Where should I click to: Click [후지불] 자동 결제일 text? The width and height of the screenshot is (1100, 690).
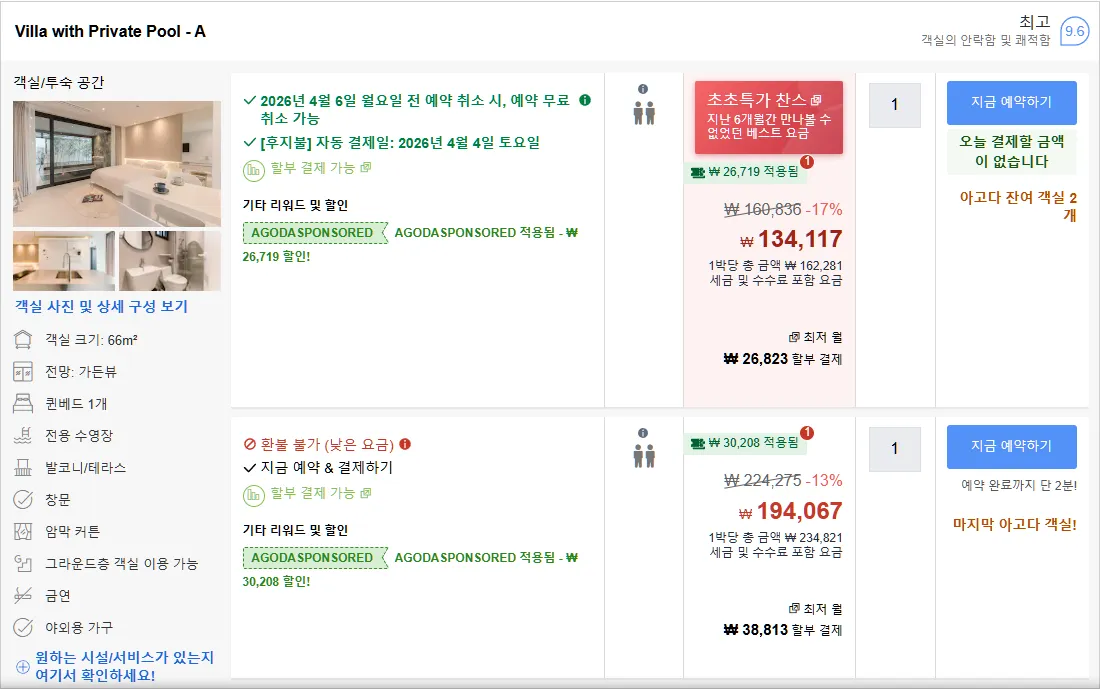[x=400, y=143]
